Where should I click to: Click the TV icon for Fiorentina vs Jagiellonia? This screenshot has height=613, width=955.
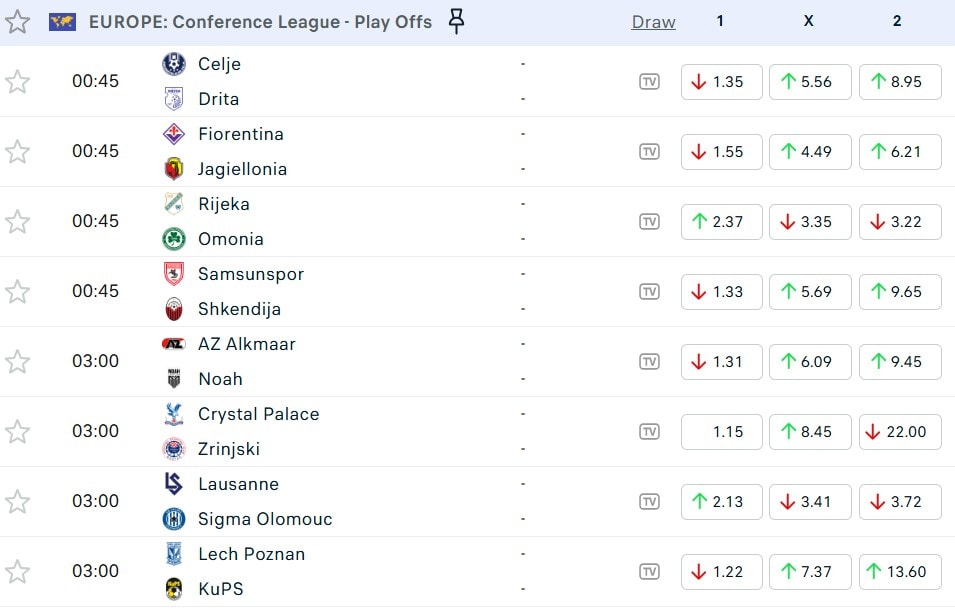pyautogui.click(x=649, y=152)
